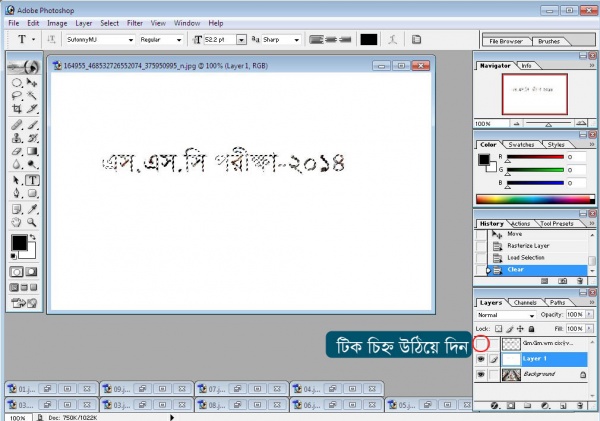Select the Move tool in toolbox
This screenshot has width=600, height=421.
click(x=32, y=83)
